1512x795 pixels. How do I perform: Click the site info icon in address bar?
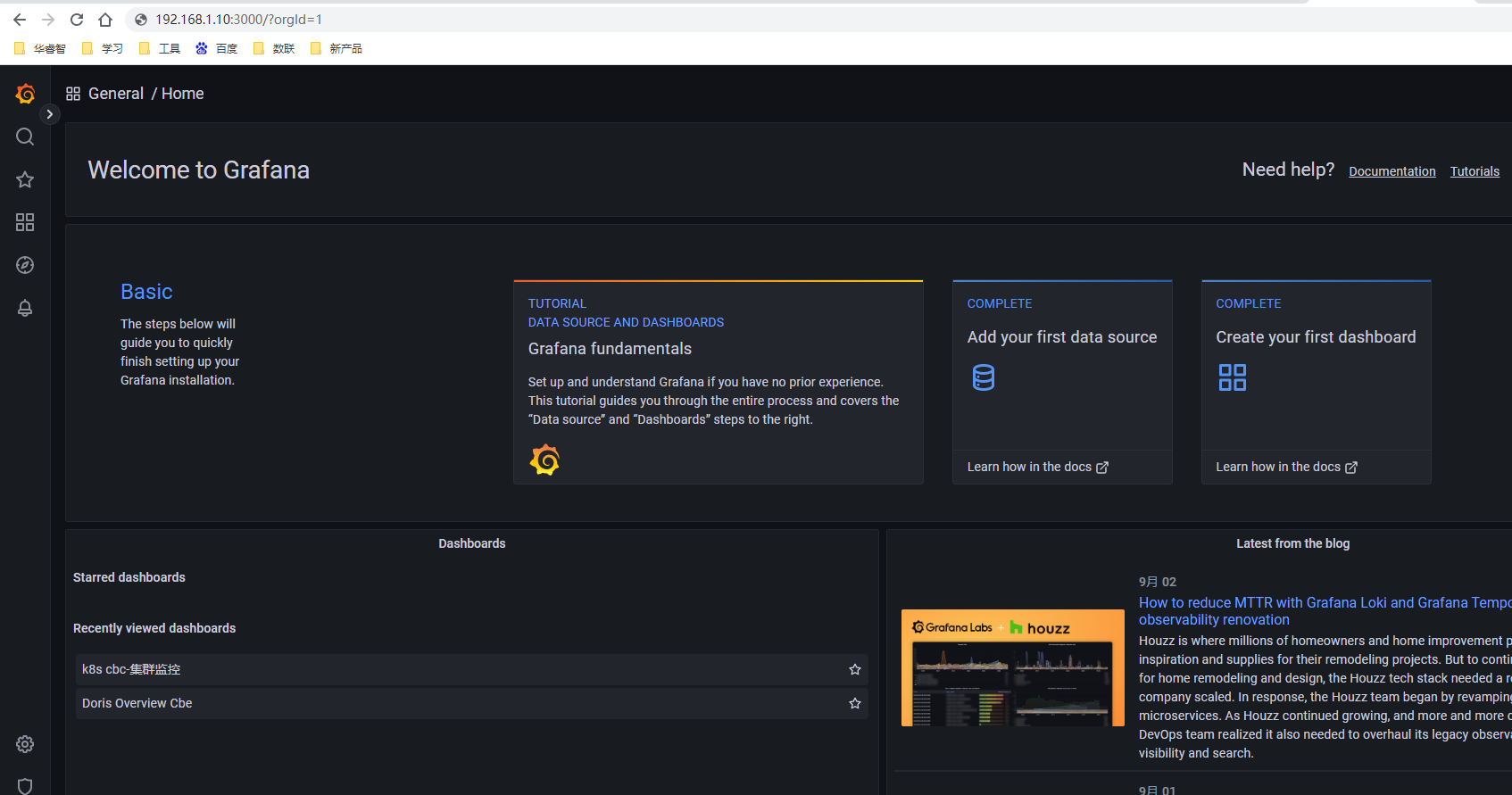(140, 20)
